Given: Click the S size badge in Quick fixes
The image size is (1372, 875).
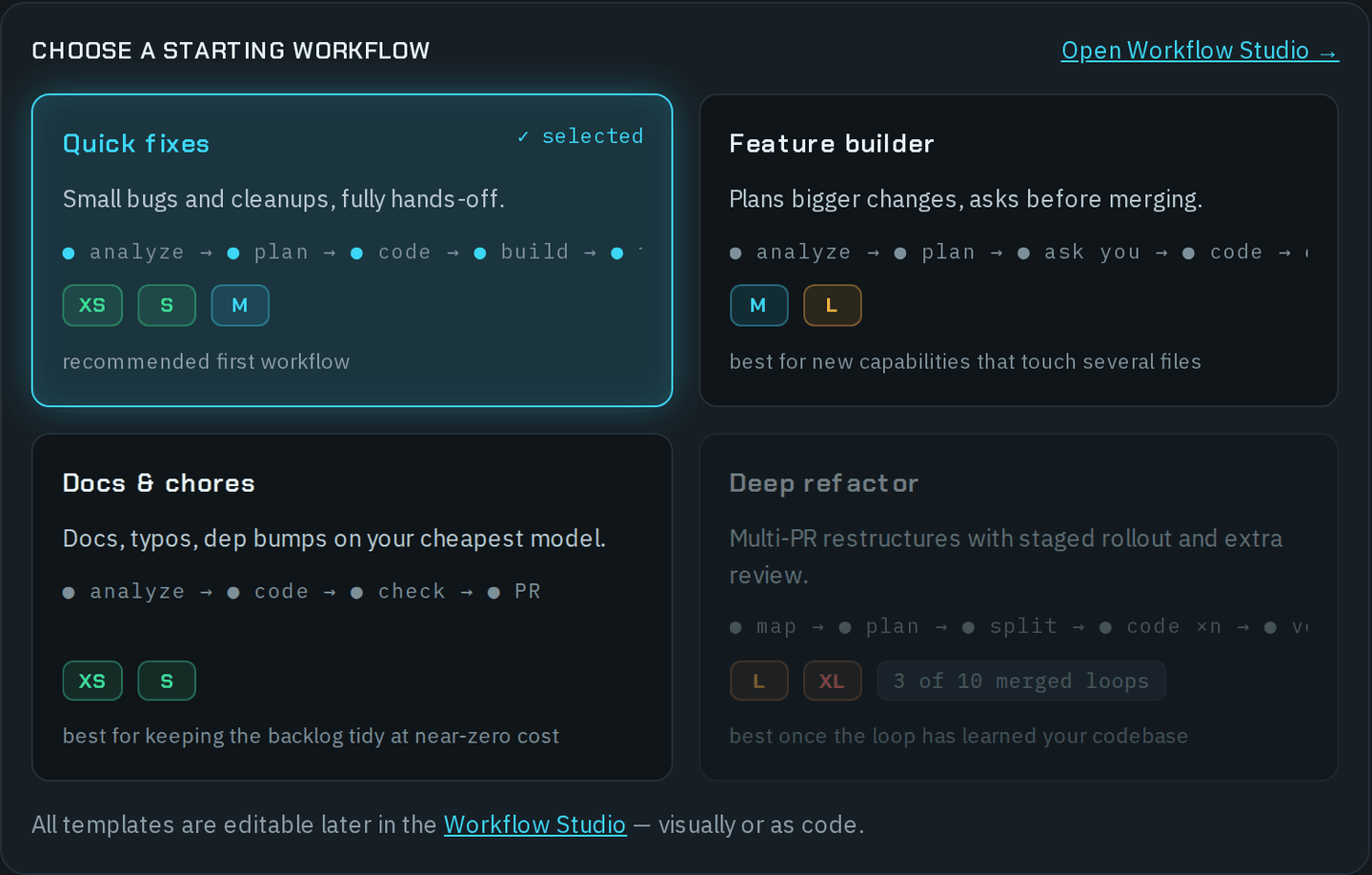Looking at the screenshot, I should pyautogui.click(x=167, y=305).
